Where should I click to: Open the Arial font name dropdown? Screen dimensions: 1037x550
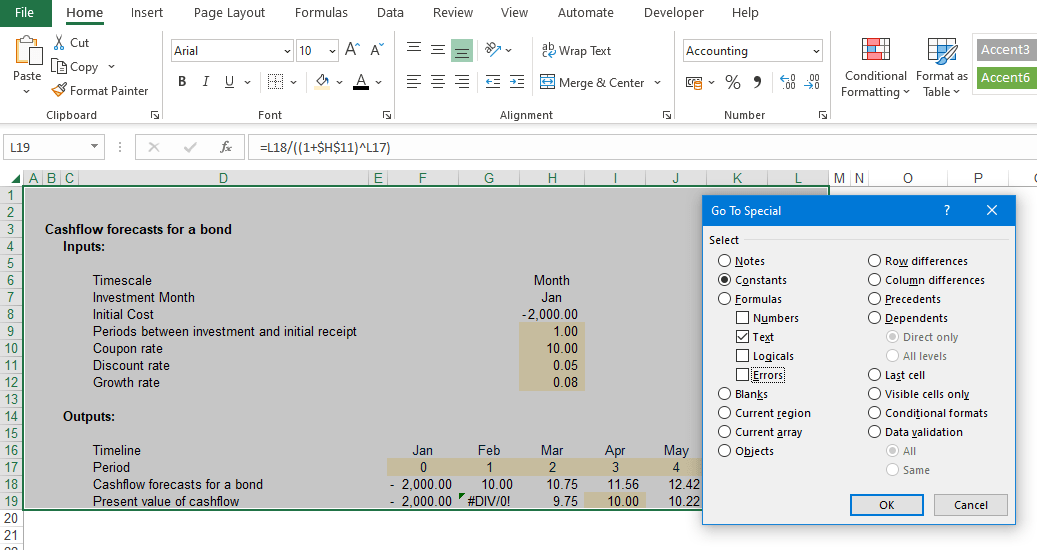click(287, 51)
